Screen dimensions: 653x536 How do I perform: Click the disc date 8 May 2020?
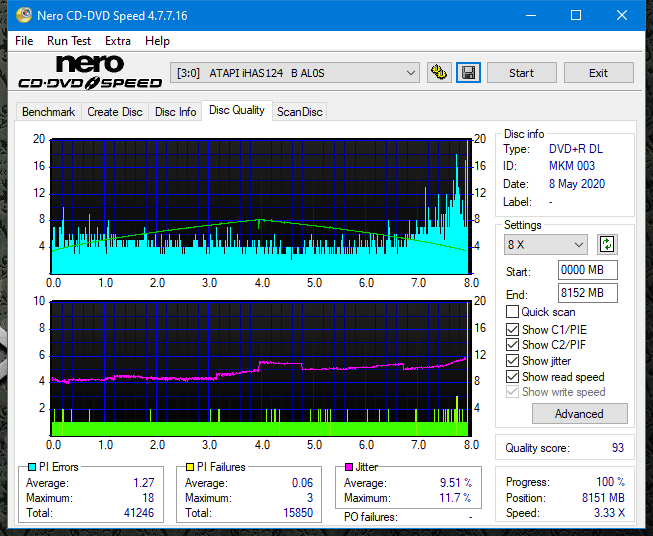tap(577, 184)
